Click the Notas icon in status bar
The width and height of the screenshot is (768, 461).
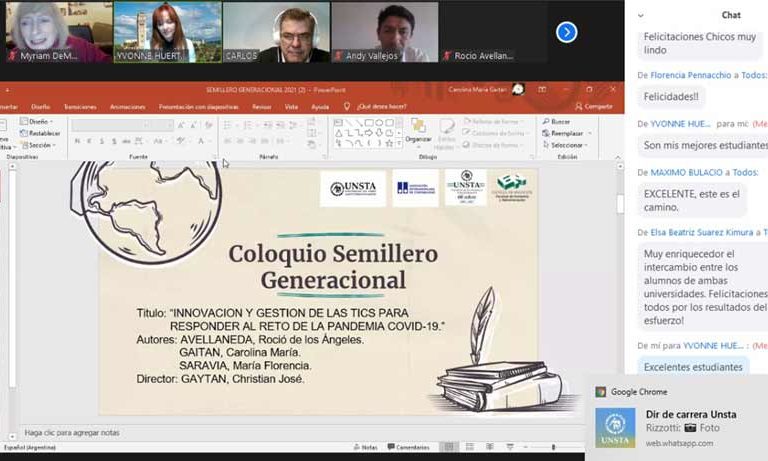pos(366,447)
